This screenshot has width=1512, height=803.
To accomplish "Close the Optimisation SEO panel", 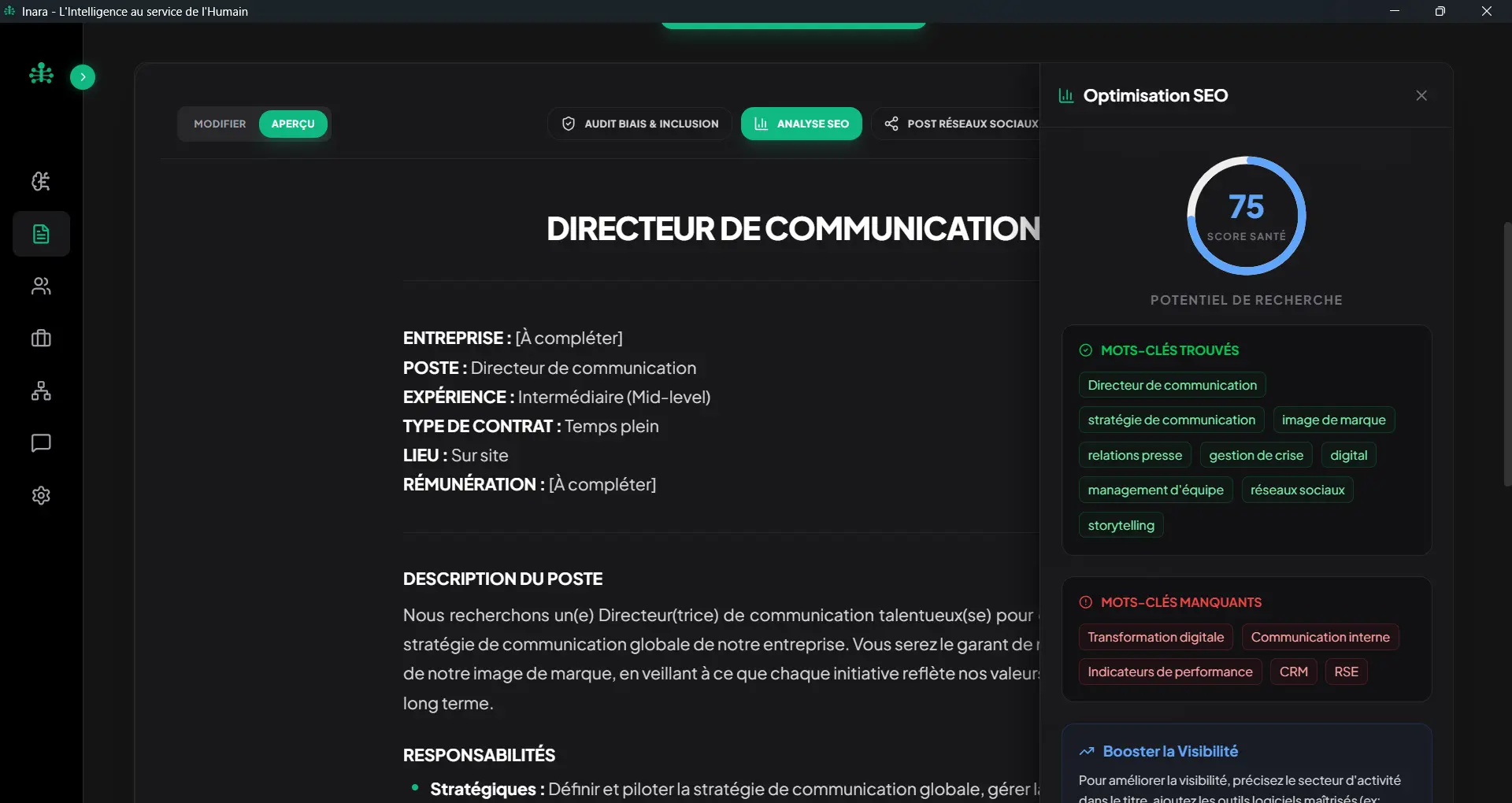I will 1421,95.
